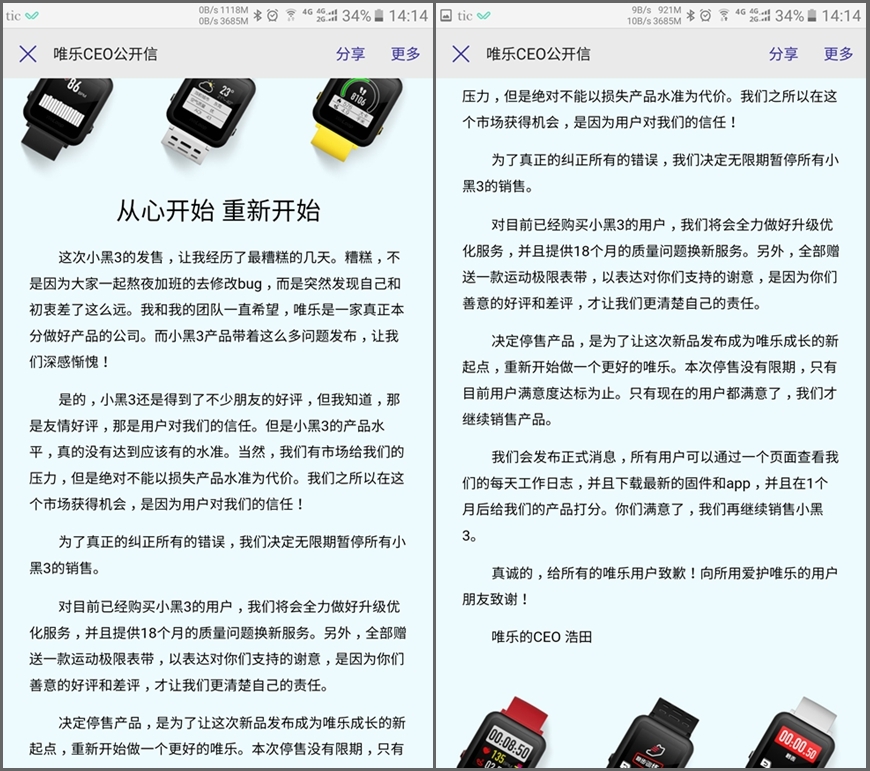Tap the heading 从心开始 重新开始
This screenshot has width=870, height=771.
(x=218, y=211)
